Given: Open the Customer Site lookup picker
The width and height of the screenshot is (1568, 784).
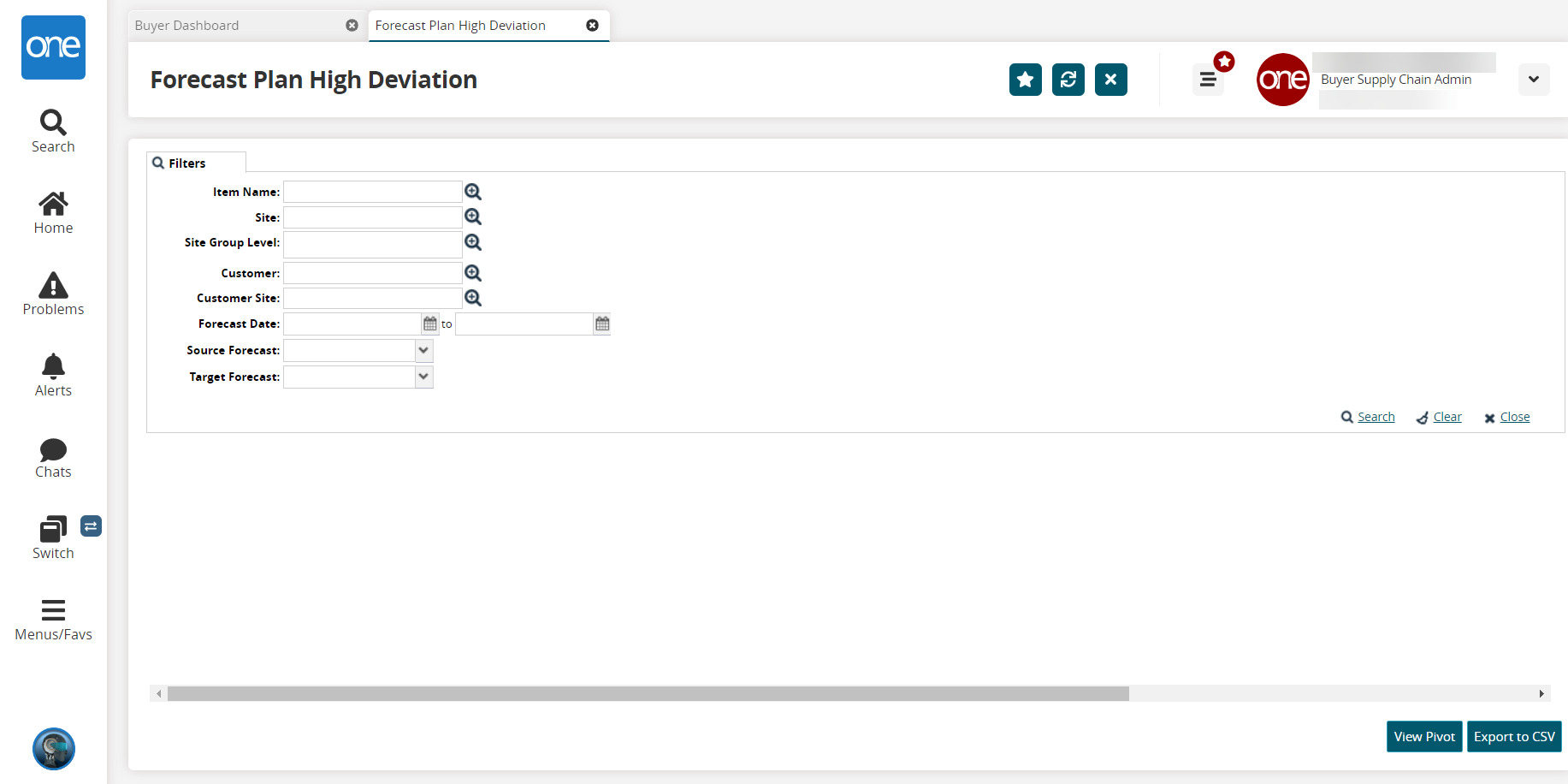Looking at the screenshot, I should (x=473, y=298).
